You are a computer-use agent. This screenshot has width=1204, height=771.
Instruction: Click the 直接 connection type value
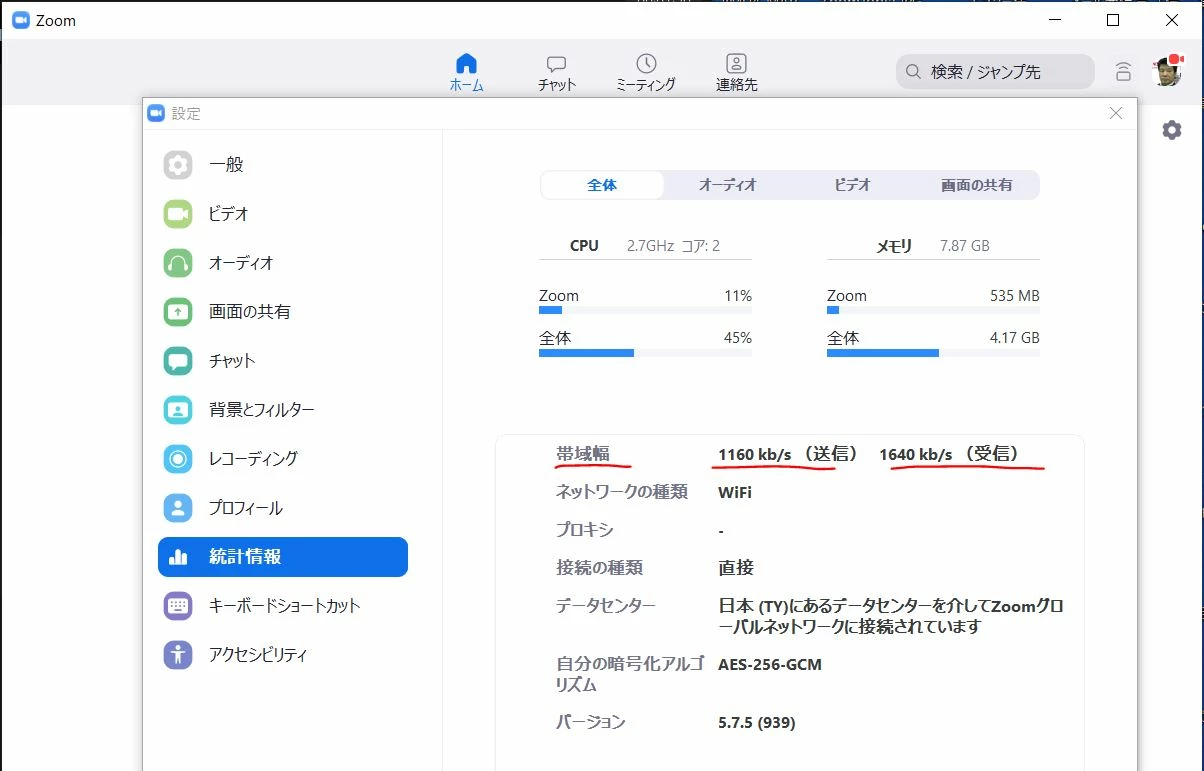click(736, 568)
